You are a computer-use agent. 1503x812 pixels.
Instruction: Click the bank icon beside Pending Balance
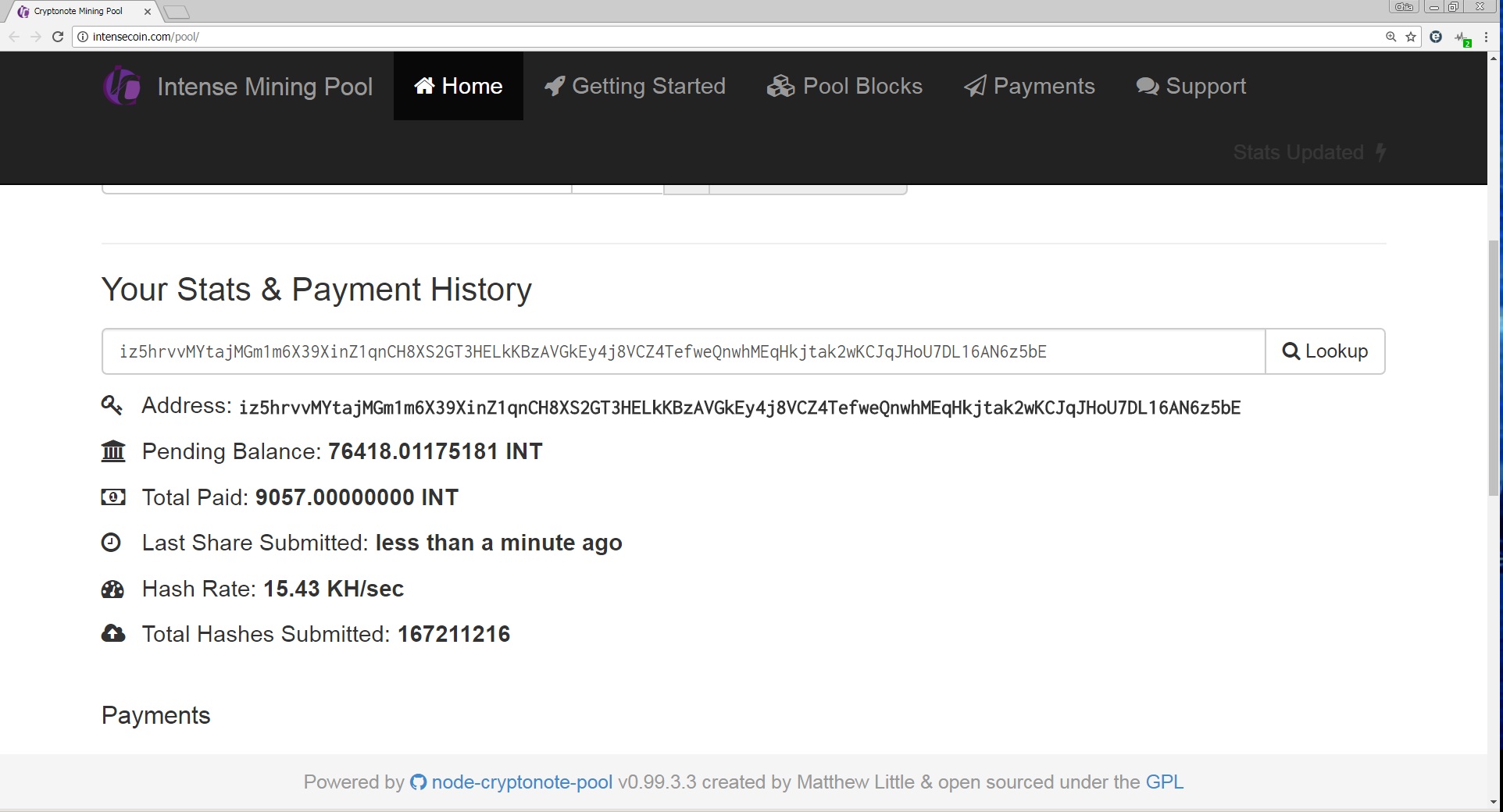click(113, 451)
